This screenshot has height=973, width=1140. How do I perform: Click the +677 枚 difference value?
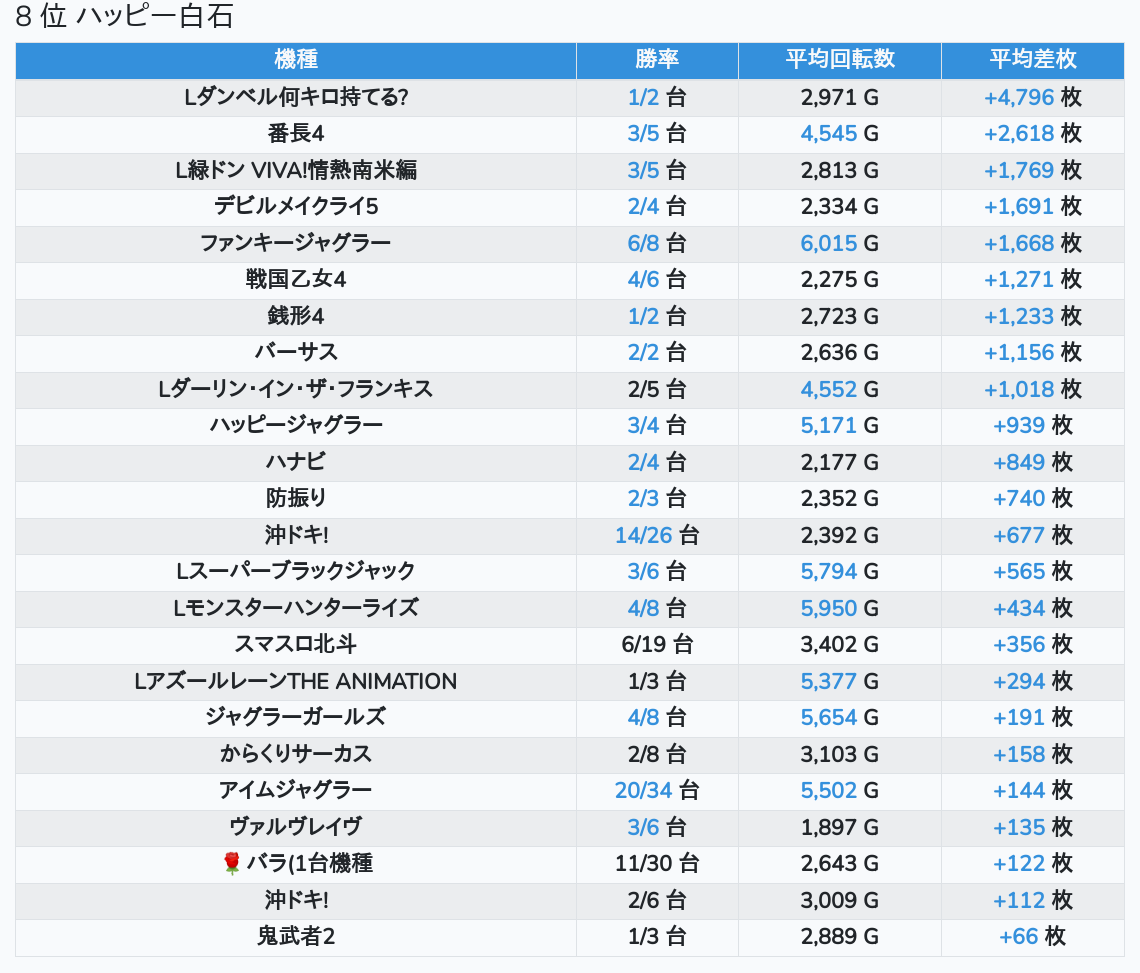(1032, 535)
